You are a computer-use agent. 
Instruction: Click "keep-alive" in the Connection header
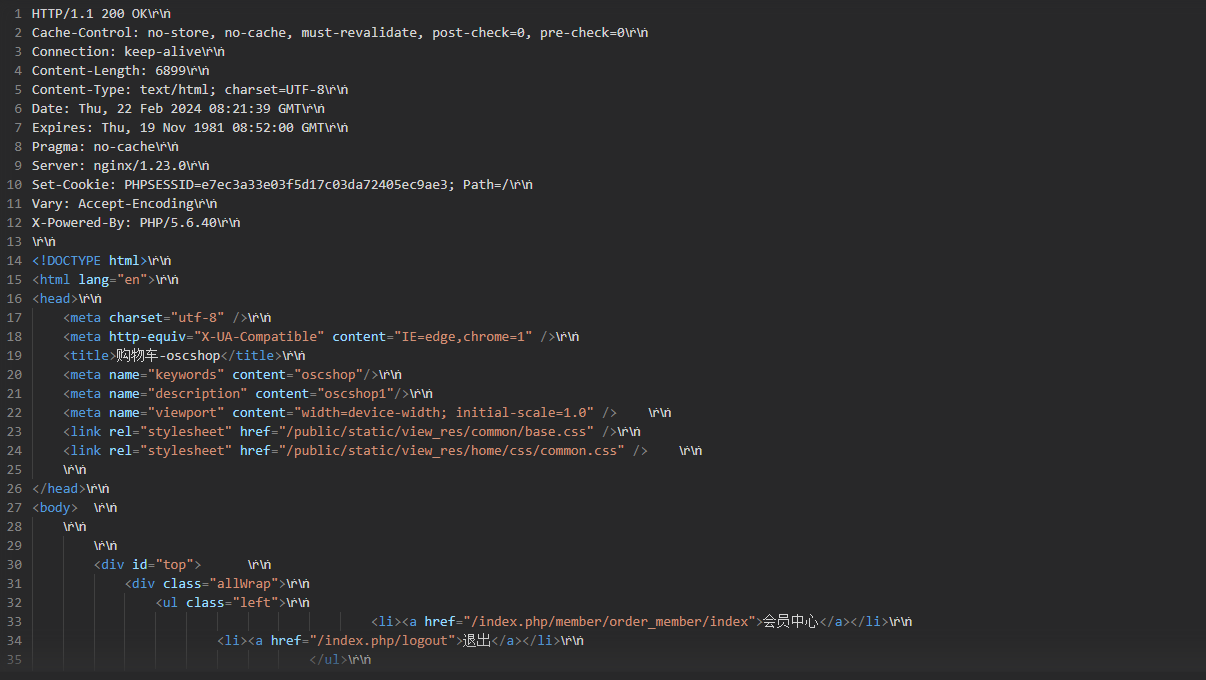tap(163, 52)
